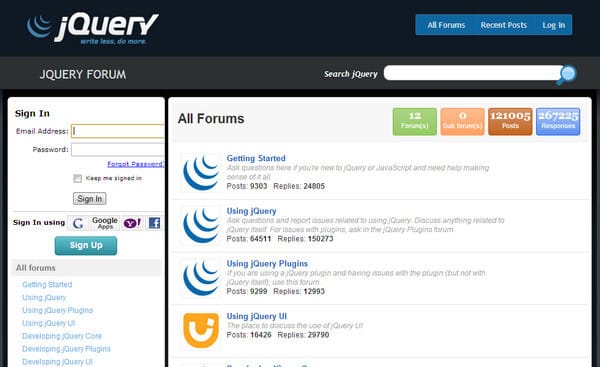The height and width of the screenshot is (367, 600).
Task: Click the teal Sign Up button
Action: click(86, 245)
